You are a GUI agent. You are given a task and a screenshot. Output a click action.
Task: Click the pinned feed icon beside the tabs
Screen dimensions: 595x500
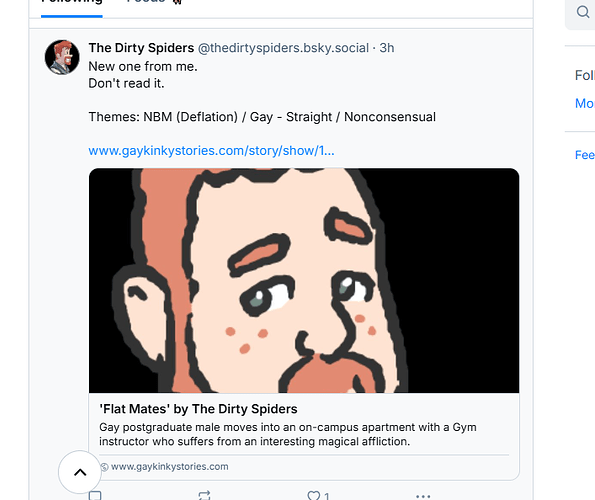(x=177, y=2)
